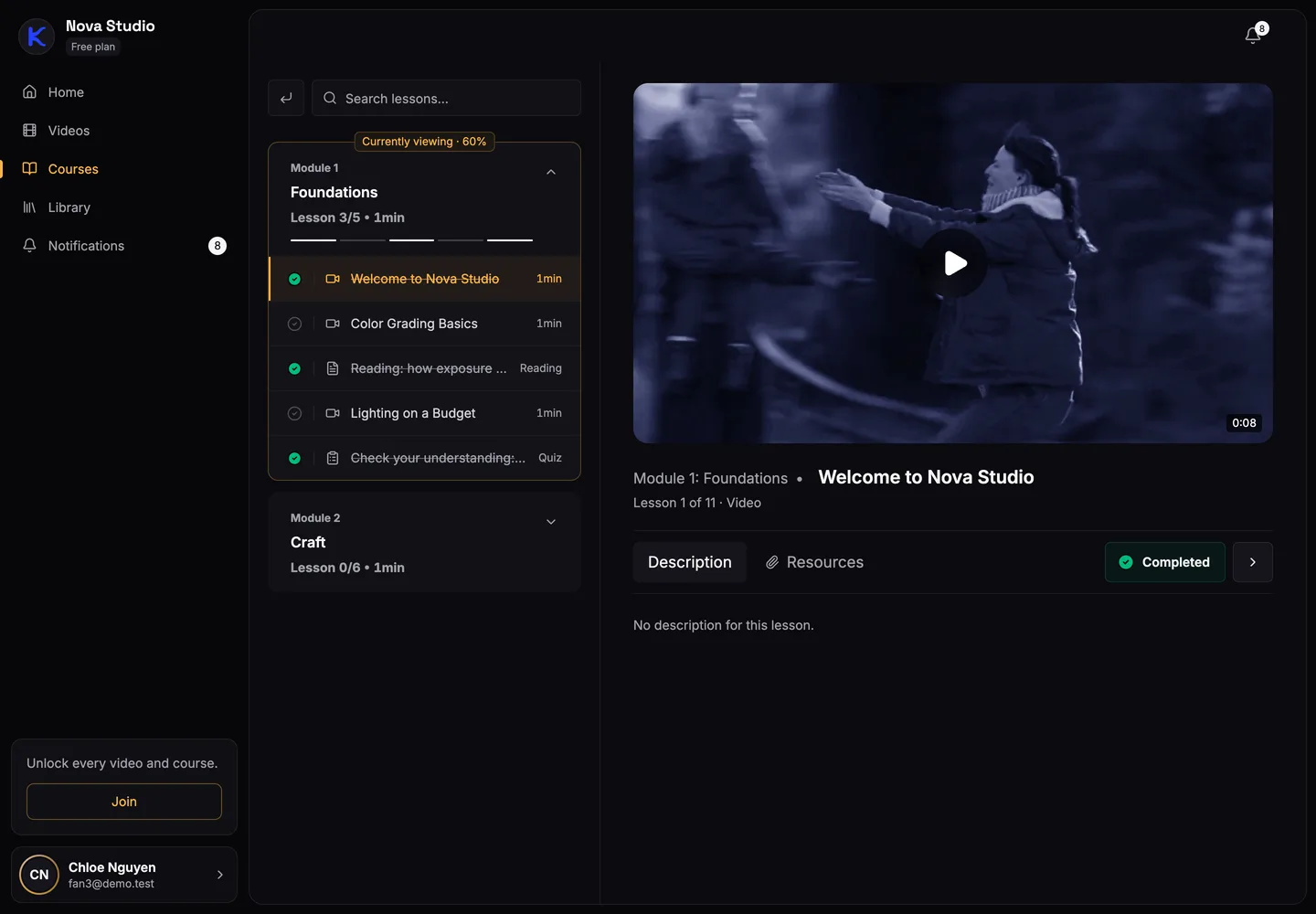
Task: Click the Videos film icon in sidebar
Action: (29, 131)
